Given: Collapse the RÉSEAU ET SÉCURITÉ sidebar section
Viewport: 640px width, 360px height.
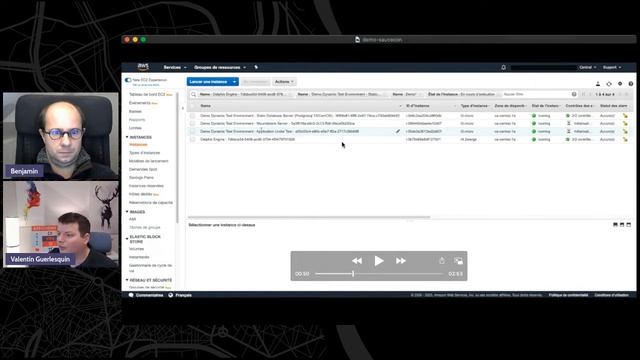Looking at the screenshot, I should pos(127,280).
